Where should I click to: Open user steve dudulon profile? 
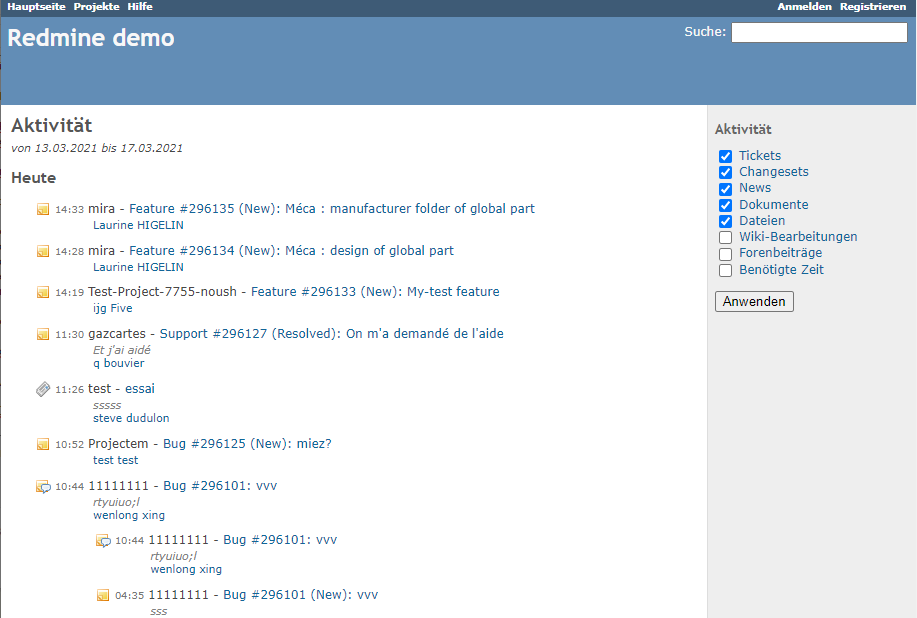coord(131,418)
